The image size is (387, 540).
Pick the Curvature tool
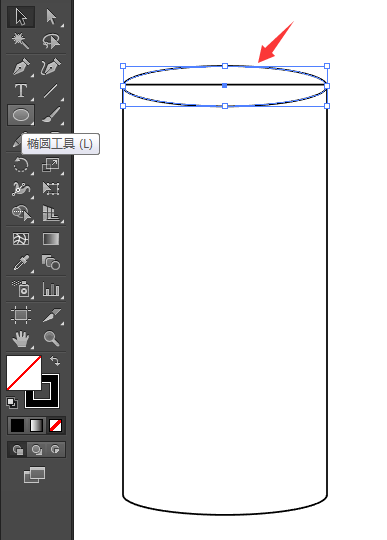[x=51, y=67]
